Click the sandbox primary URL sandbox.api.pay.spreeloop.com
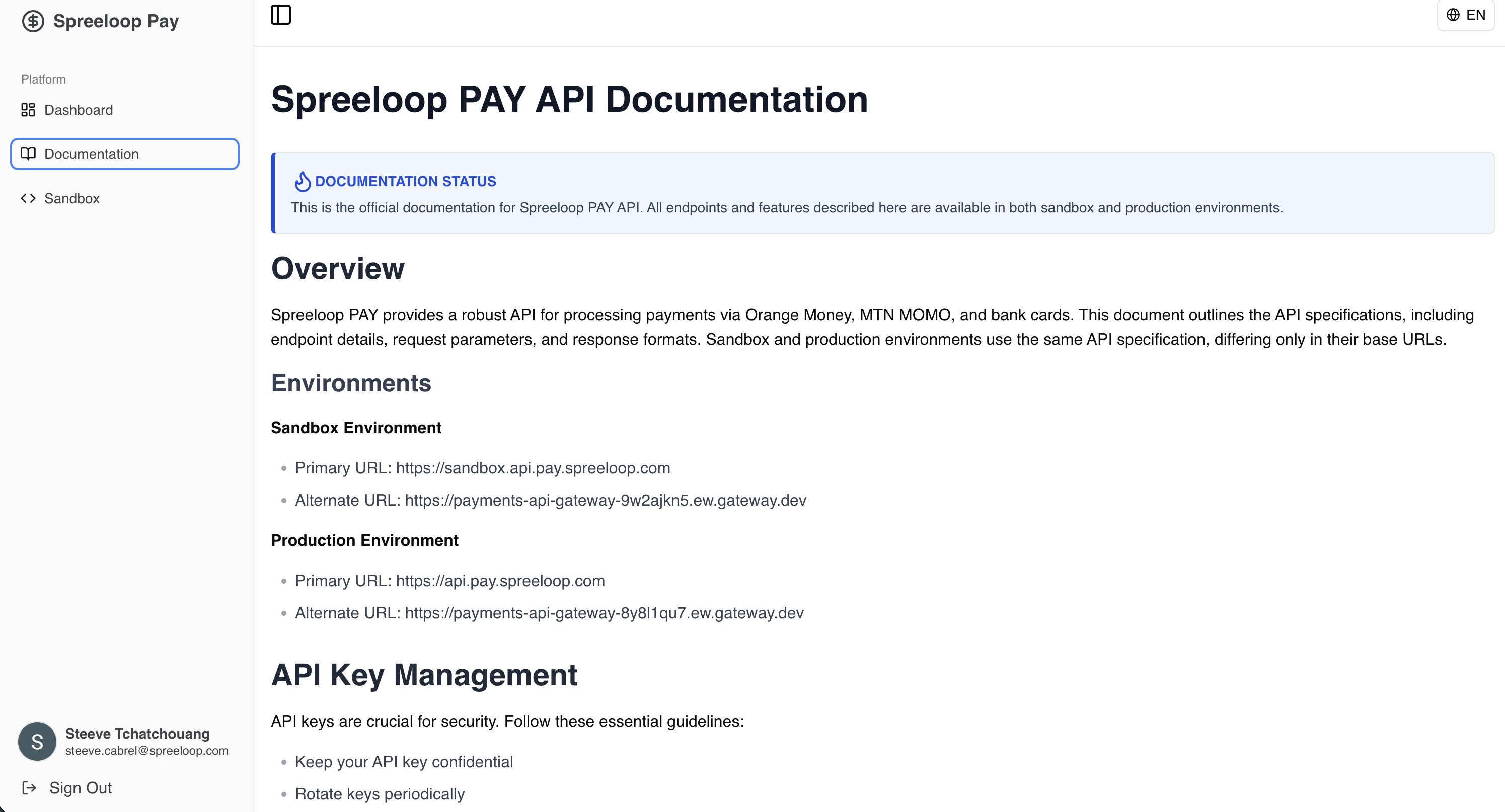This screenshot has height=812, width=1505. (533, 468)
